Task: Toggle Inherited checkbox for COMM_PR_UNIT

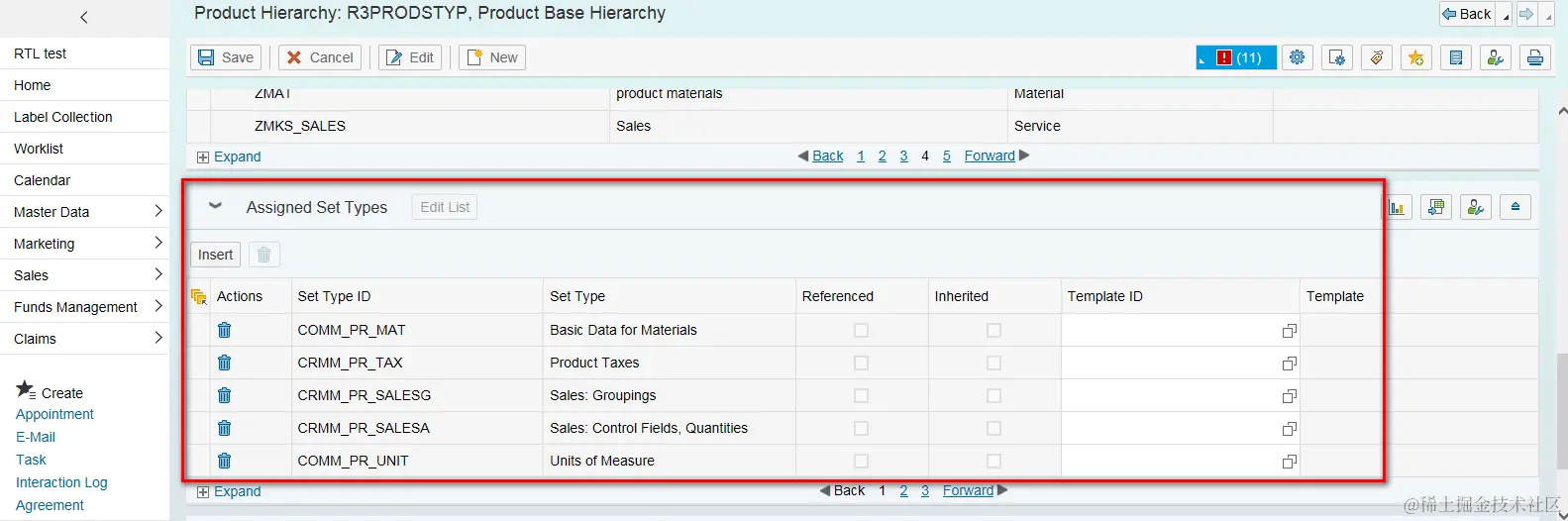Action: click(x=993, y=461)
